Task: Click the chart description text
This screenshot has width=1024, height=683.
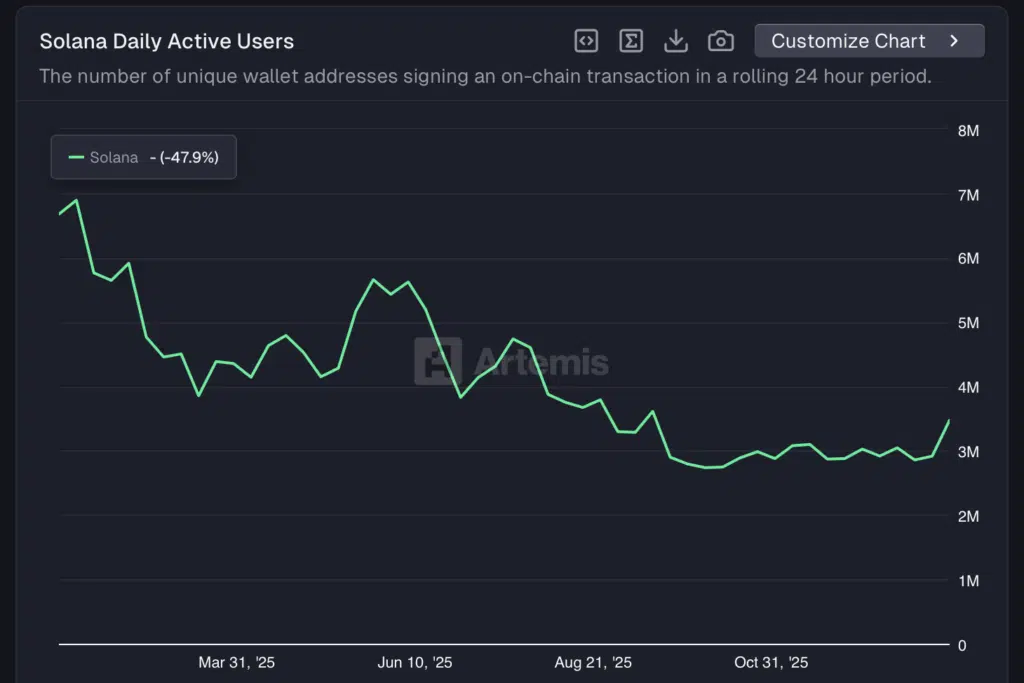Action: click(485, 76)
